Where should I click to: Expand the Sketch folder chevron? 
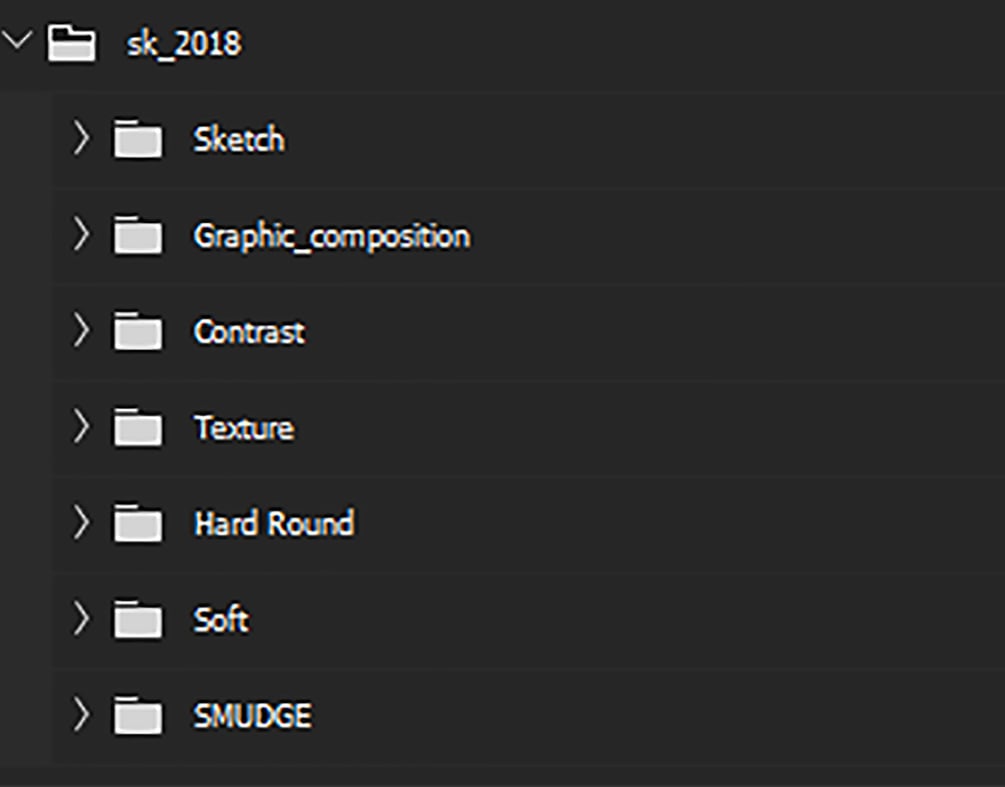click(x=80, y=137)
